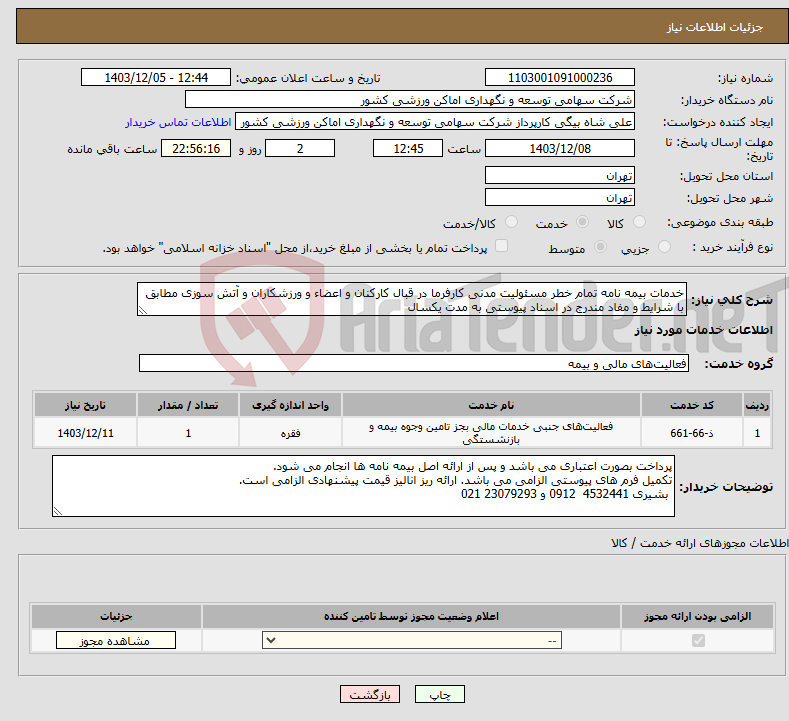The image size is (789, 721).
Task: Click the deadline date field 1403/12/08
Action: coord(560,148)
